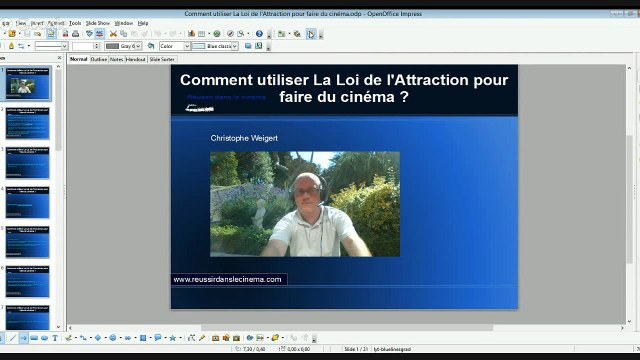Open the Navigator compass icon
This screenshot has height=360, width=640.
[230, 33]
